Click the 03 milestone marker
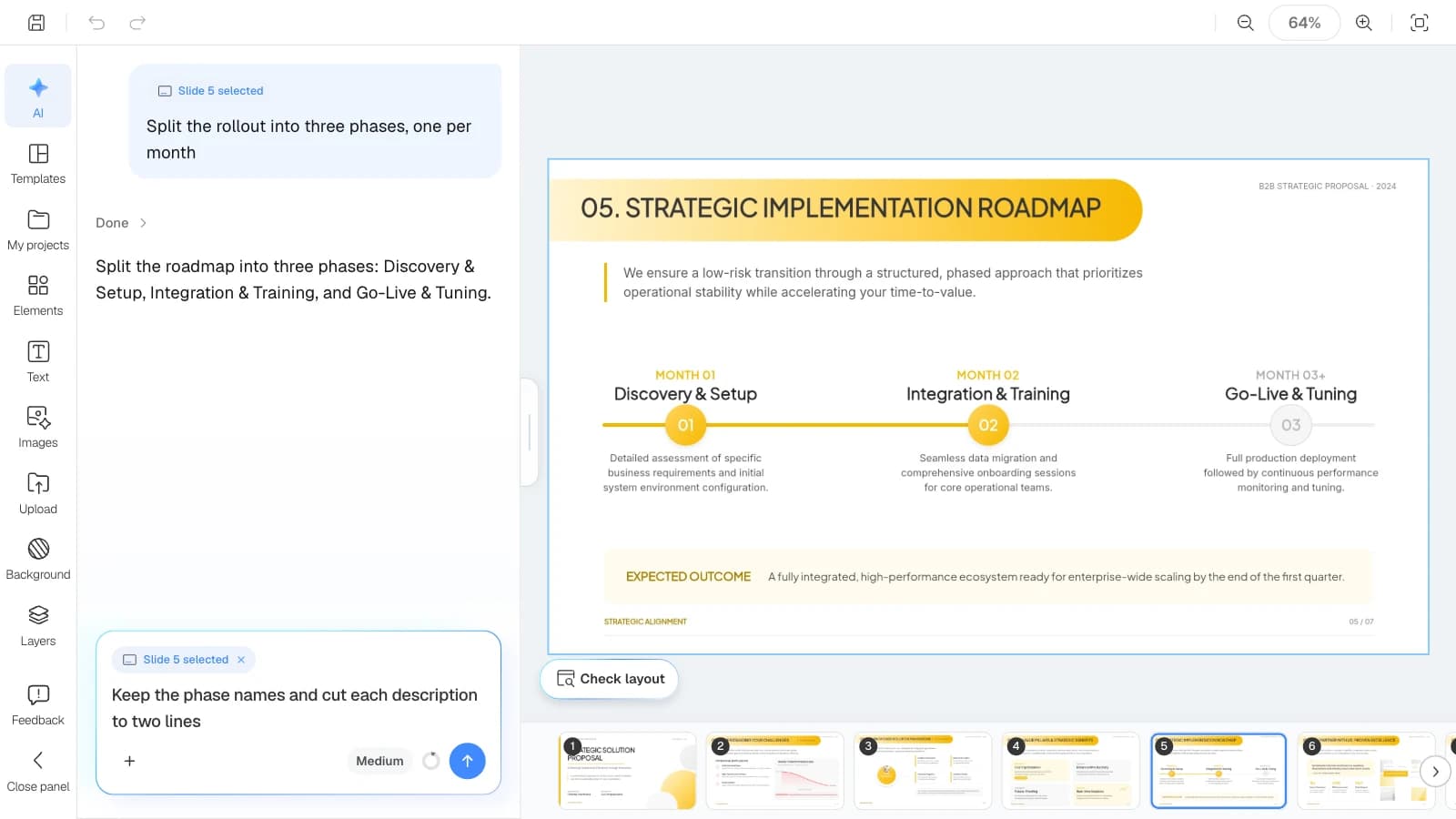The image size is (1456, 819). (x=1290, y=425)
